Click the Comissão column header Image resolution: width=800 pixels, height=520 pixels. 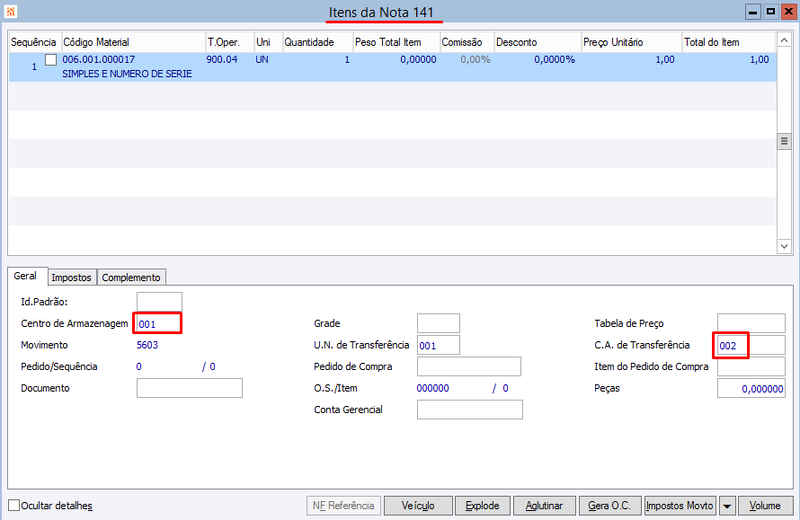tap(467, 42)
